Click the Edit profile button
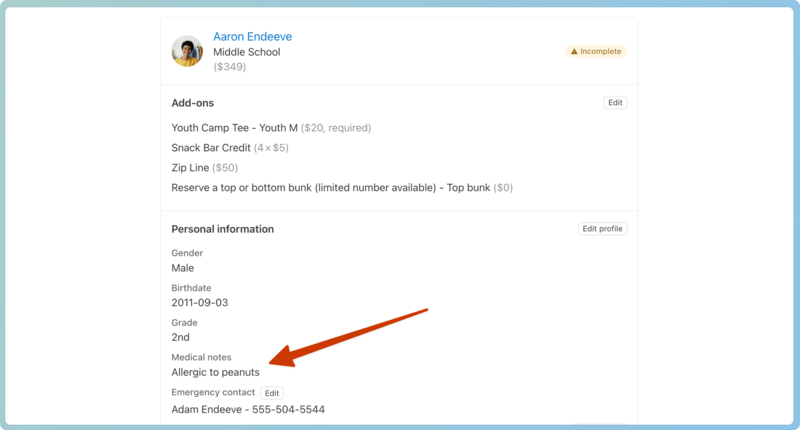This screenshot has width=800, height=430. (602, 229)
